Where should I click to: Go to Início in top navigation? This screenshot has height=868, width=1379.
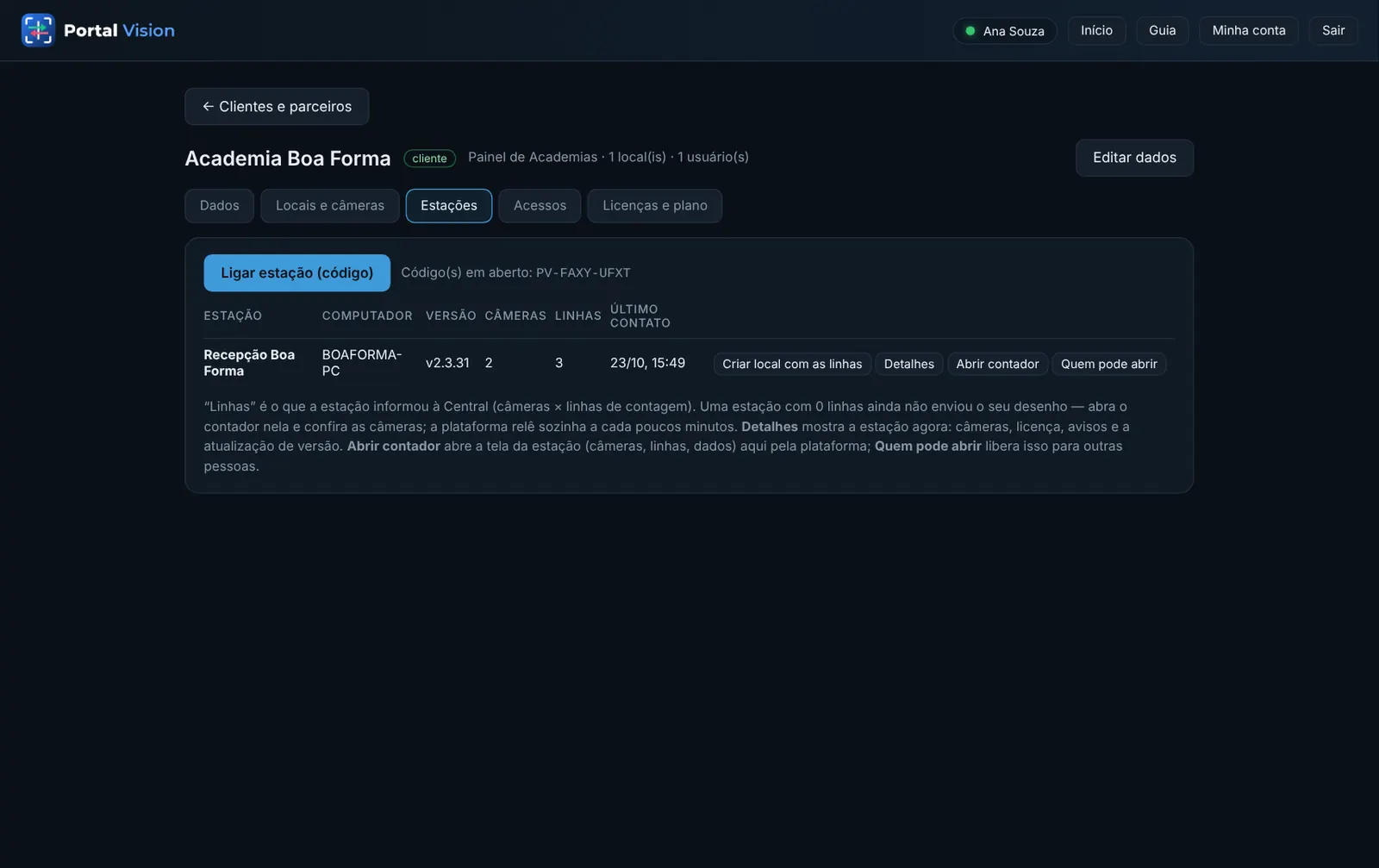[x=1096, y=30]
